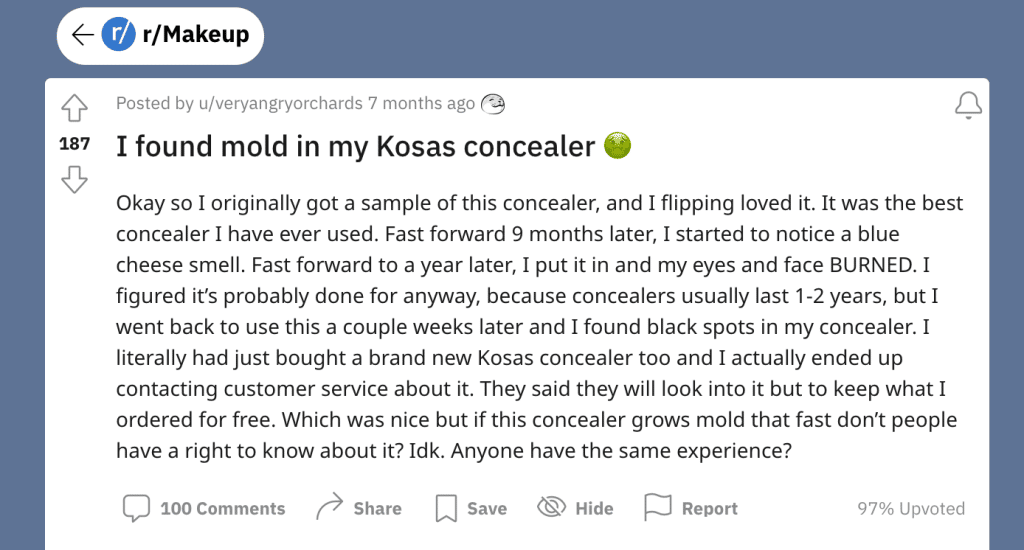Click the share arrow icon
Image resolution: width=1024 pixels, height=550 pixels.
[330, 507]
